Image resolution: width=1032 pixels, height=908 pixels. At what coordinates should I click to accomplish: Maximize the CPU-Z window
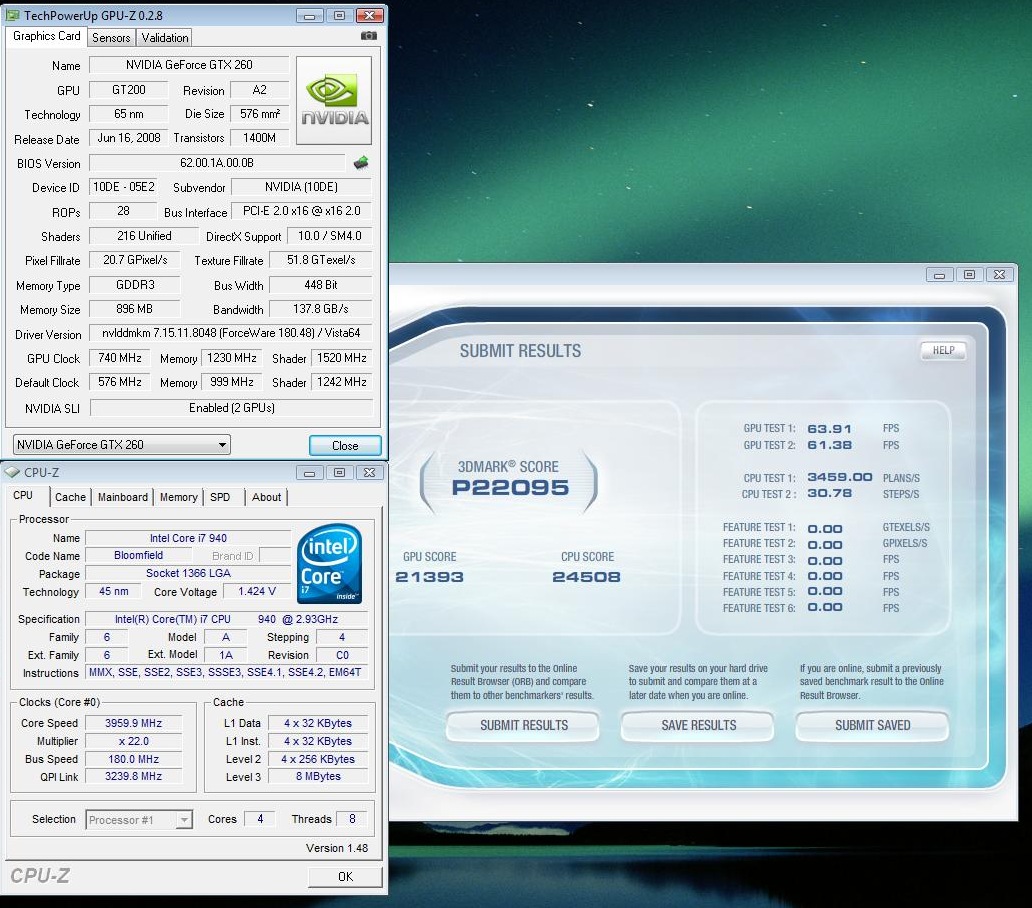click(340, 472)
